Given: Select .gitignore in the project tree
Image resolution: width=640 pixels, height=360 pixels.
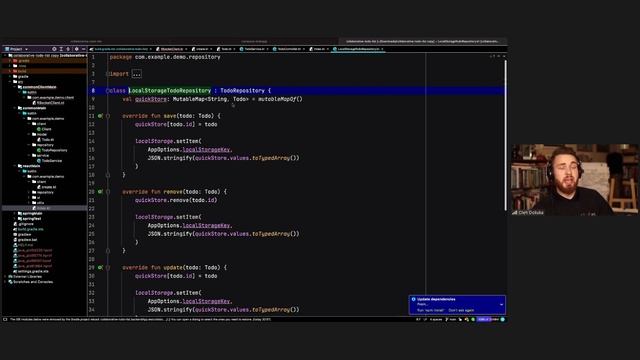Looking at the screenshot, I should coord(26,224).
